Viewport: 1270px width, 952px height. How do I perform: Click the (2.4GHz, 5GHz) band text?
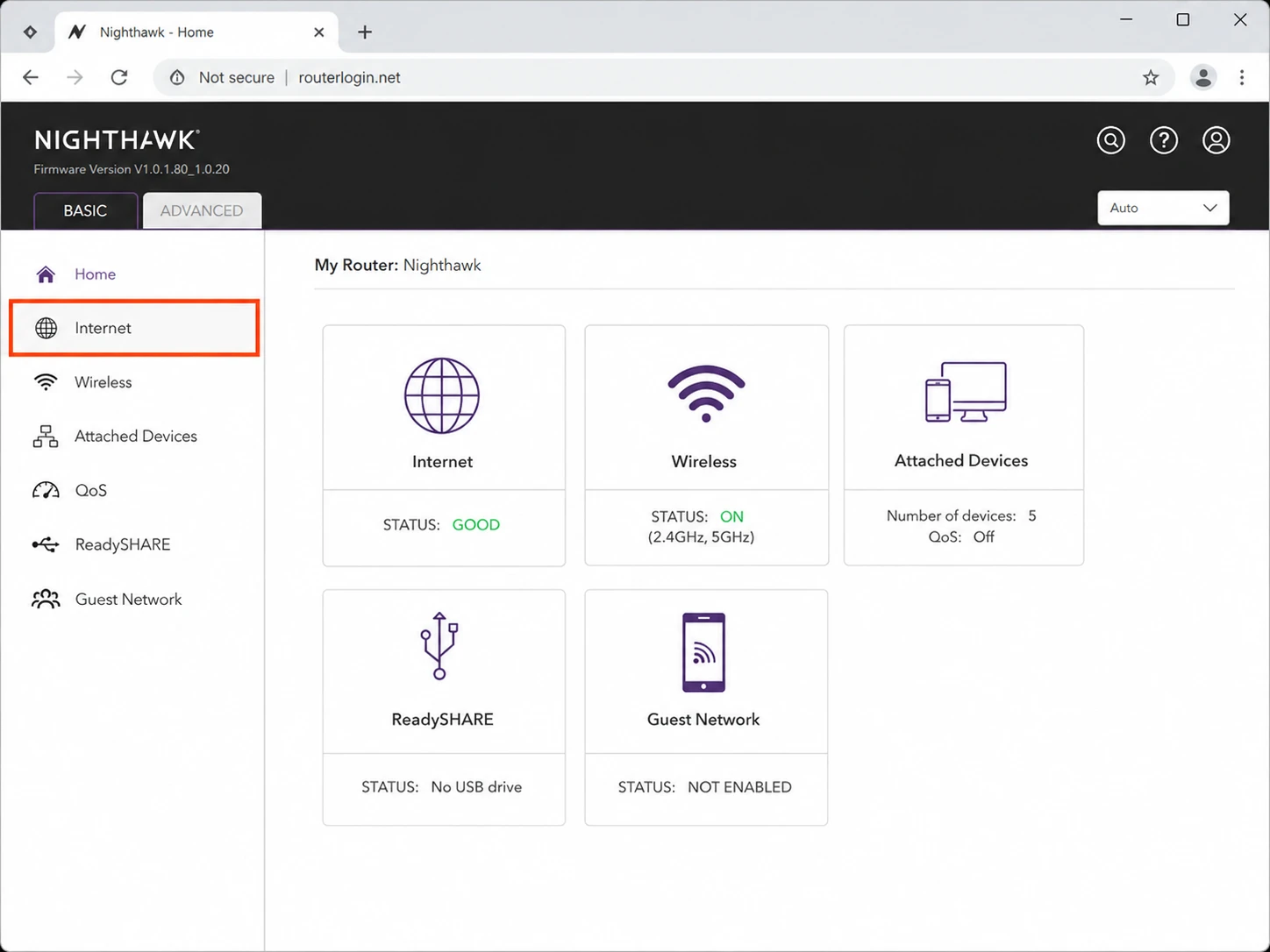[701, 537]
